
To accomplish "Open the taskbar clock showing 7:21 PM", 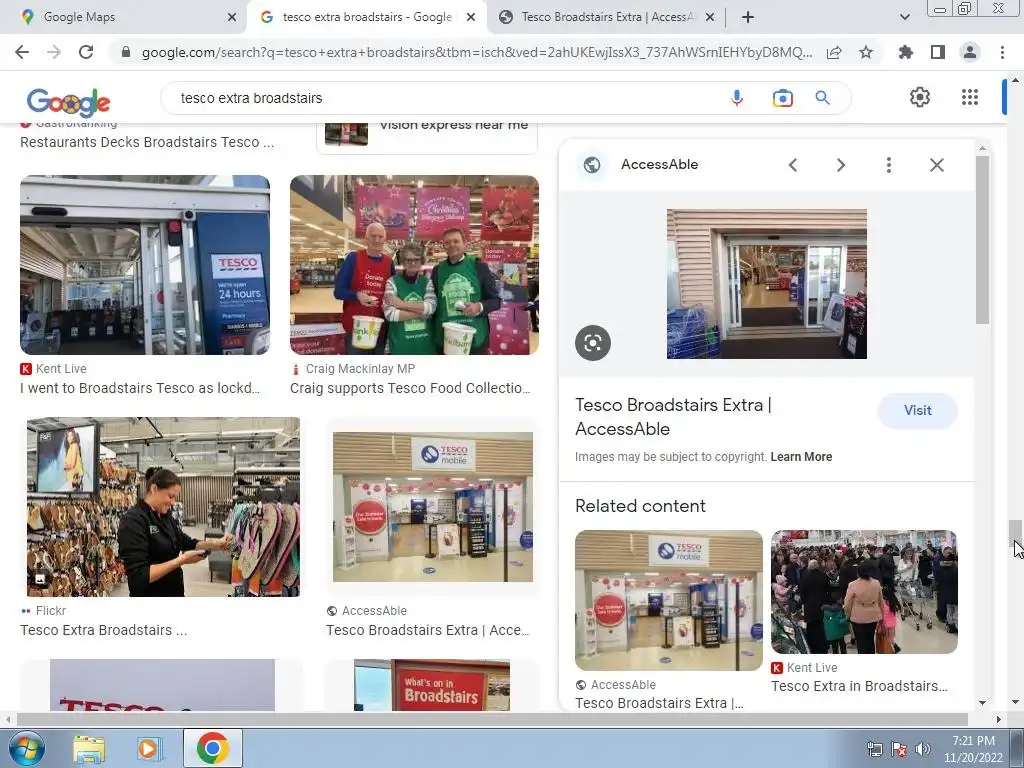I will [973, 749].
